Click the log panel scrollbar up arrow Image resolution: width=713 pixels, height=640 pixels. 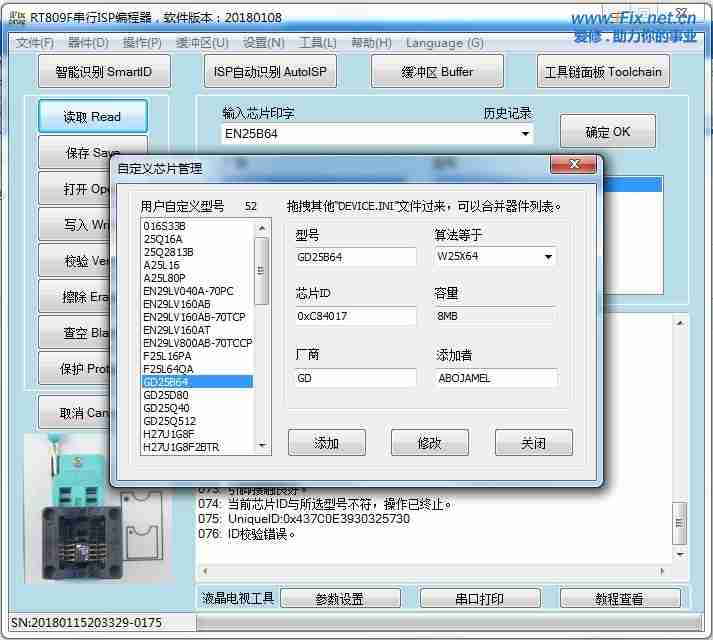coord(680,323)
